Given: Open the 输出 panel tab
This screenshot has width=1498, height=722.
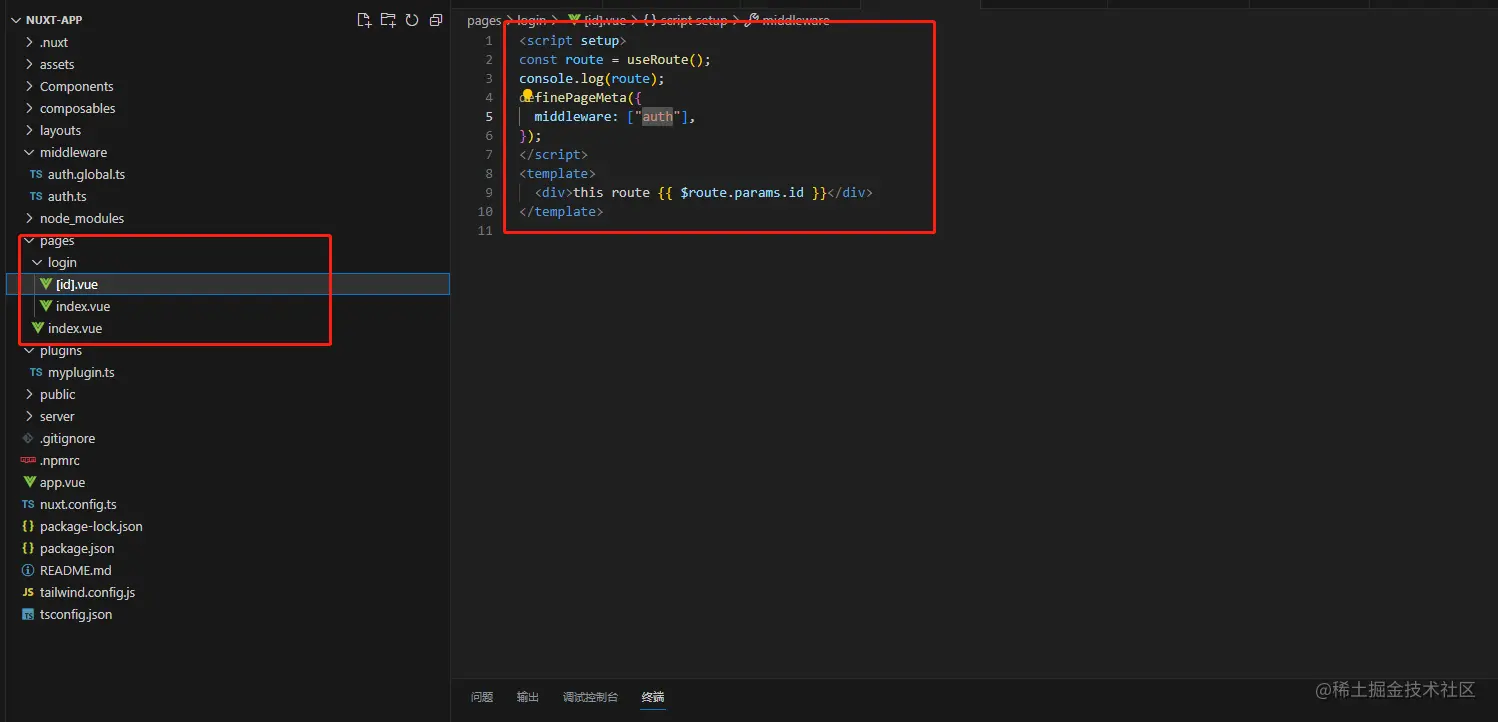Looking at the screenshot, I should (528, 697).
